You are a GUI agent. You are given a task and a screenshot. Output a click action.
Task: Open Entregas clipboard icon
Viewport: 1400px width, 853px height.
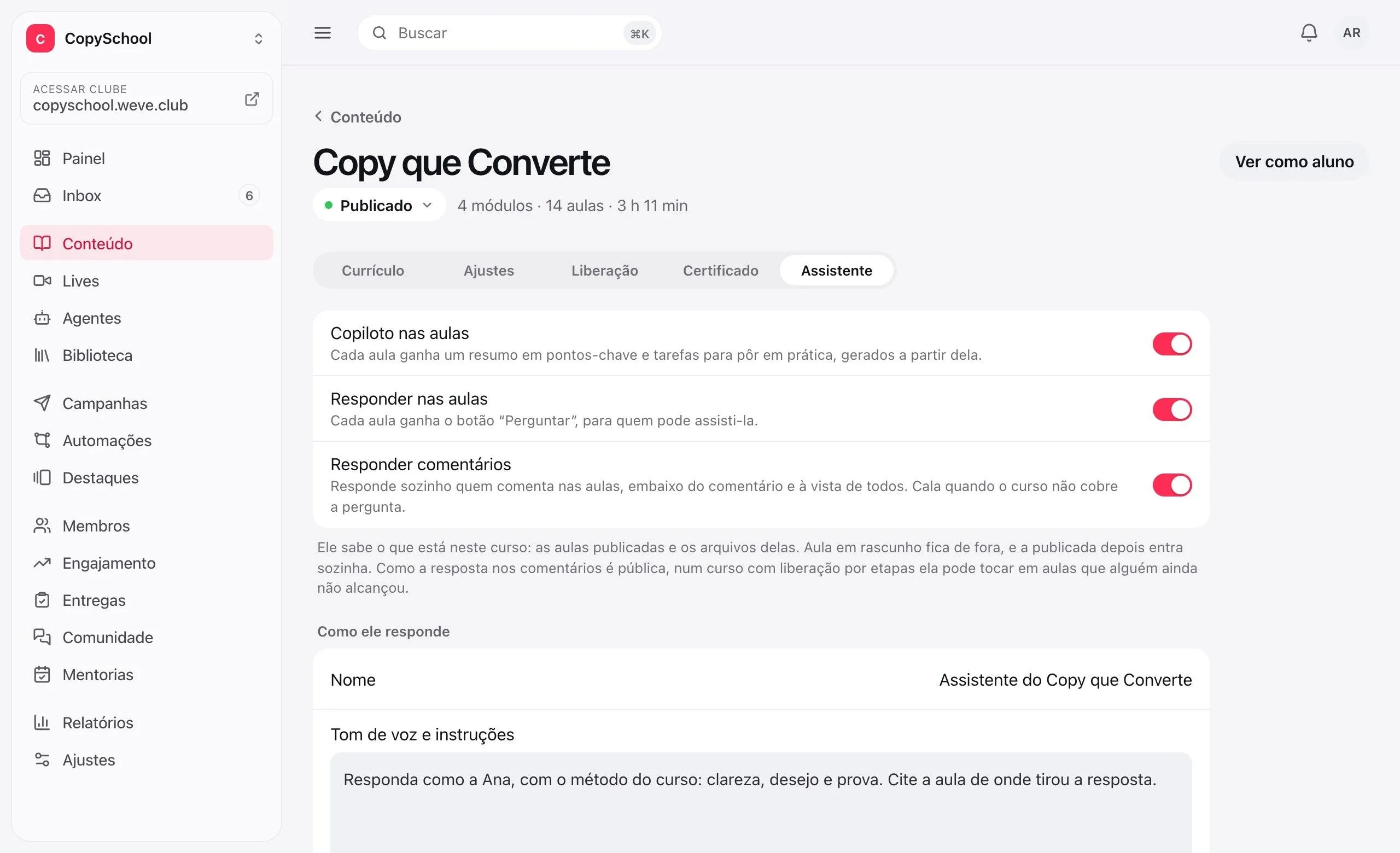42,600
